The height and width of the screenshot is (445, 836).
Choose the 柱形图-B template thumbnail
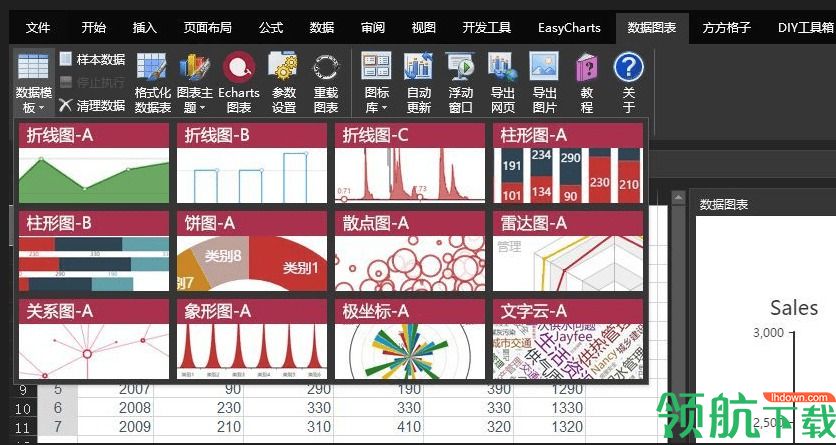94,251
